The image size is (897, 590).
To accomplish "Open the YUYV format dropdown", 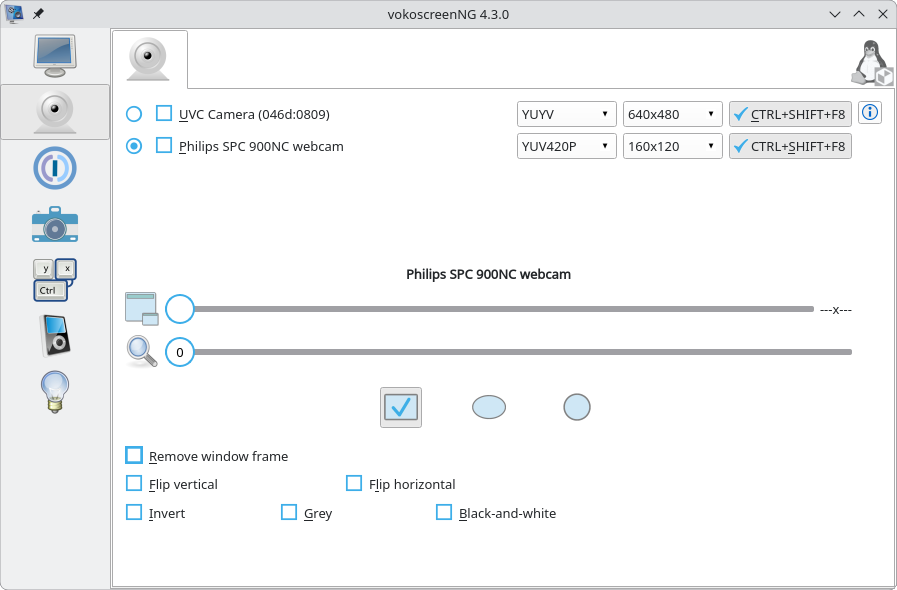I will click(x=566, y=114).
